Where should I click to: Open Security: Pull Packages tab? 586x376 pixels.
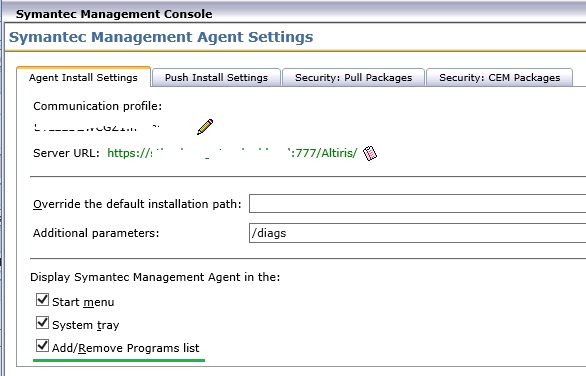[x=354, y=77]
